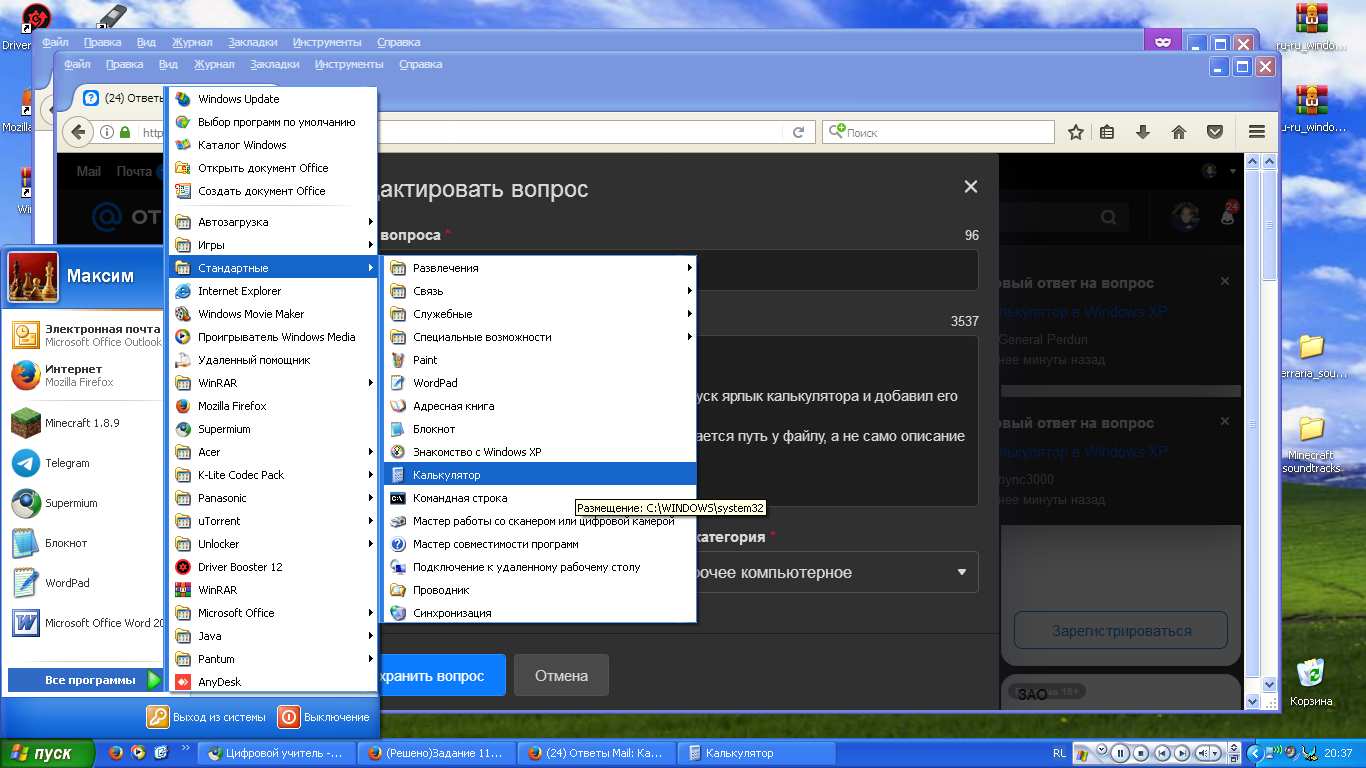This screenshot has height=768, width=1366.
Task: Stop playback on the taskbar media toolbar
Action: click(1142, 753)
